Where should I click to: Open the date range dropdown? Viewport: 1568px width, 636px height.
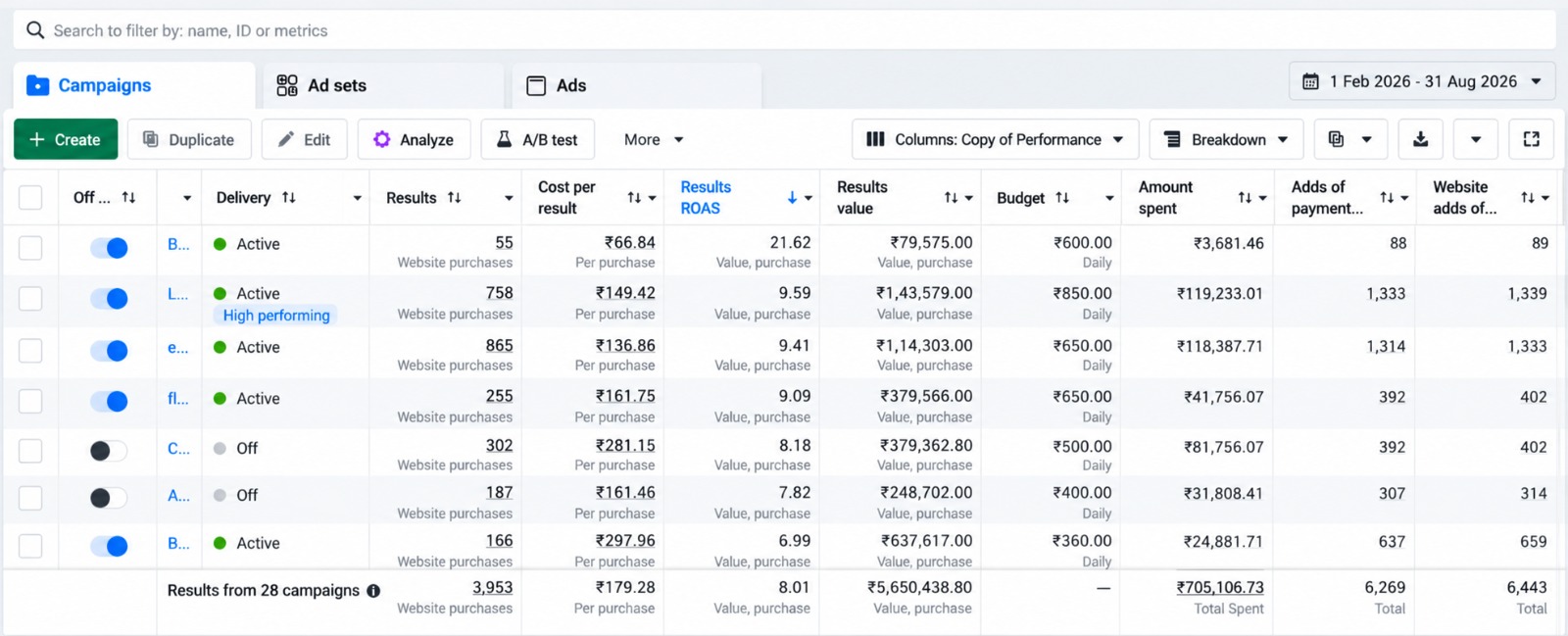[x=1422, y=81]
